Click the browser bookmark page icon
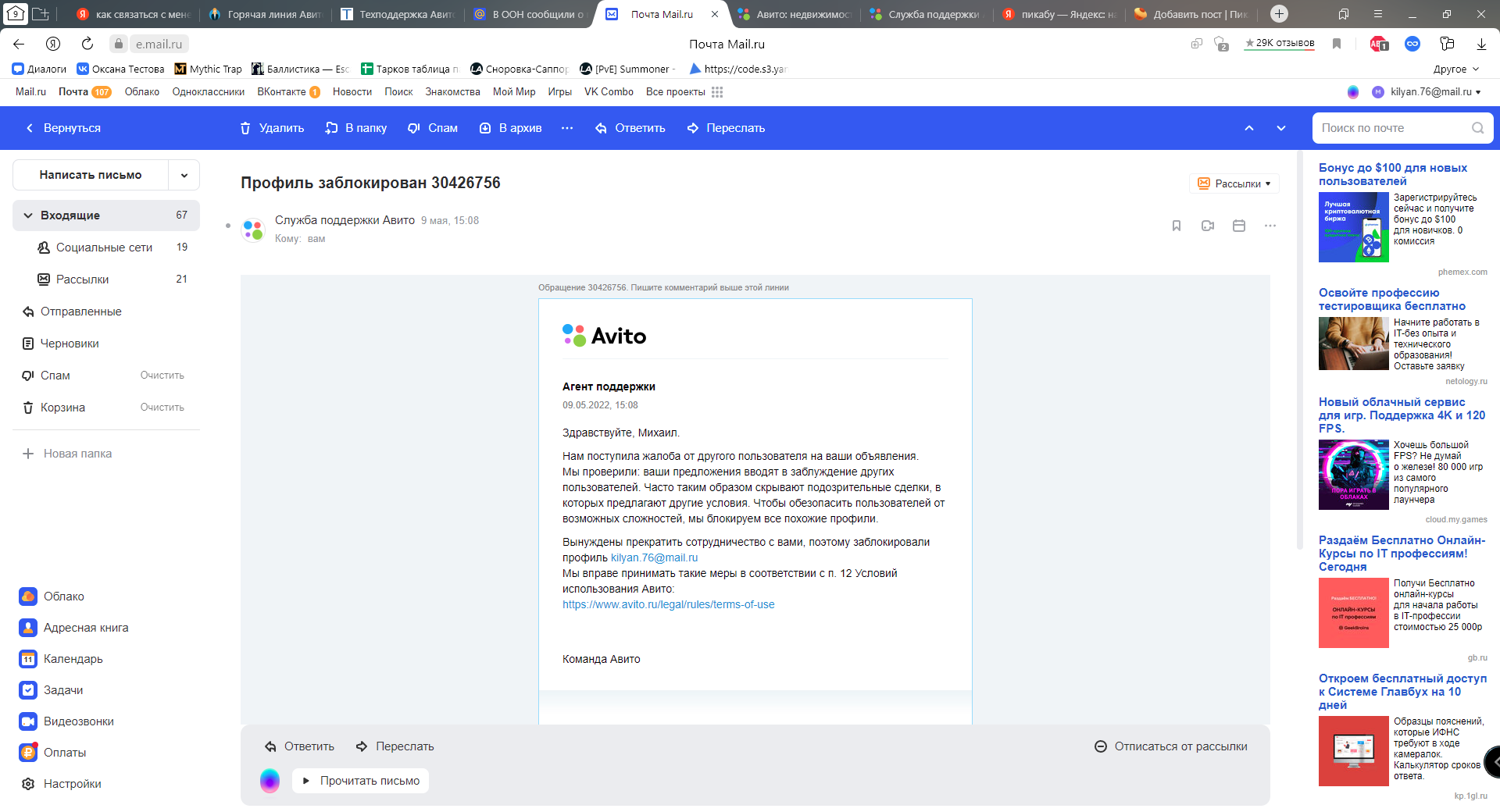 pyautogui.click(x=1337, y=44)
